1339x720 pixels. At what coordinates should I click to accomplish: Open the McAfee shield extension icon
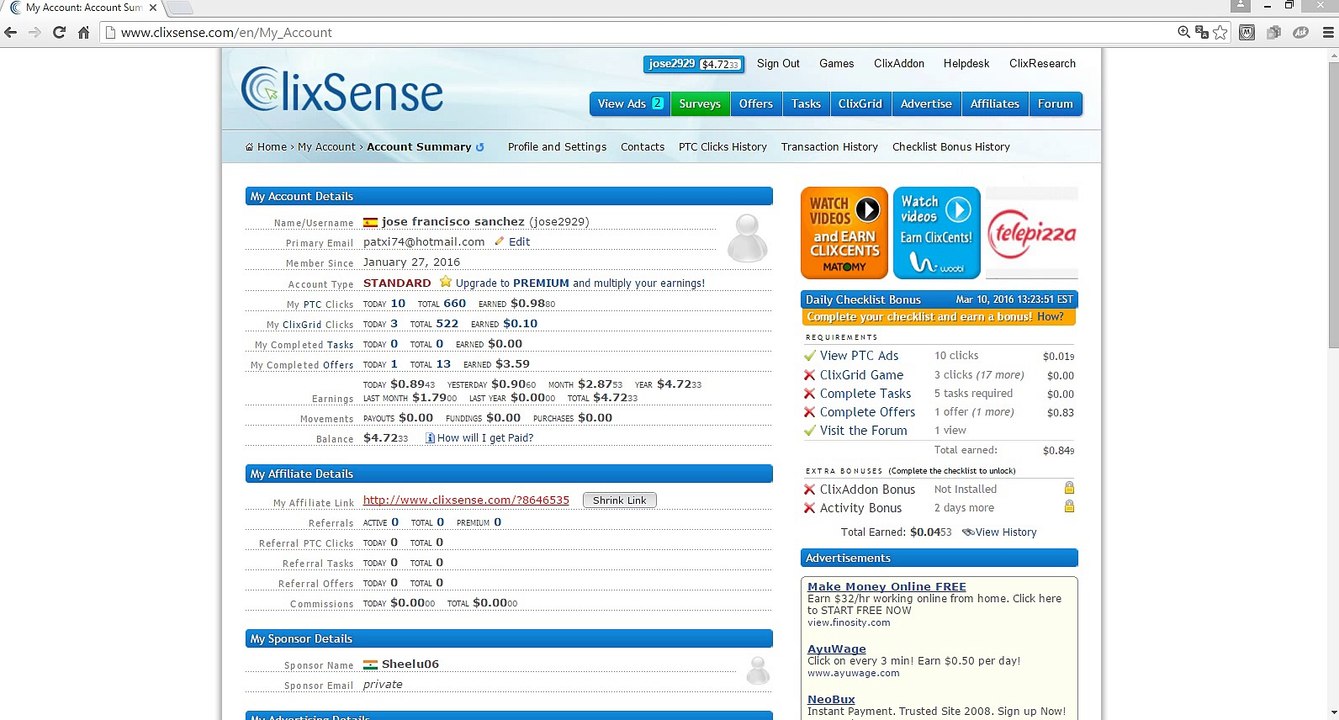tap(1247, 32)
